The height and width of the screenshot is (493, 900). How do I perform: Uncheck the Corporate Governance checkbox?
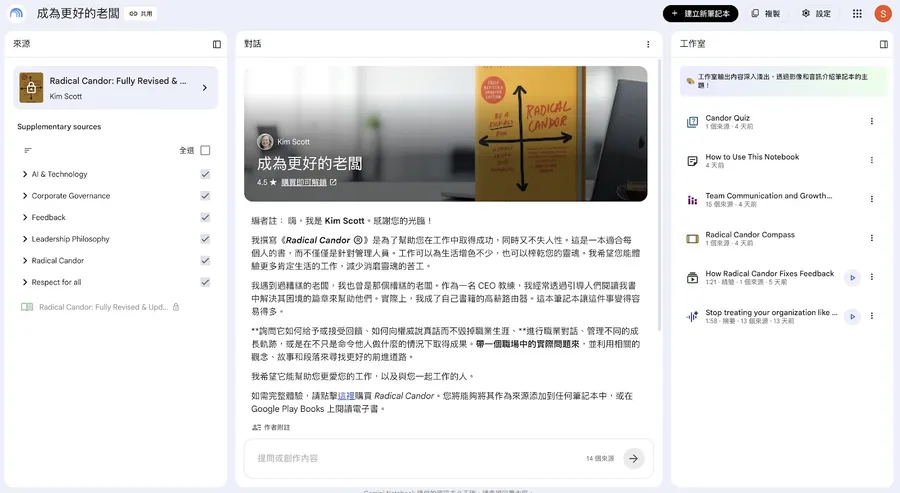(205, 196)
